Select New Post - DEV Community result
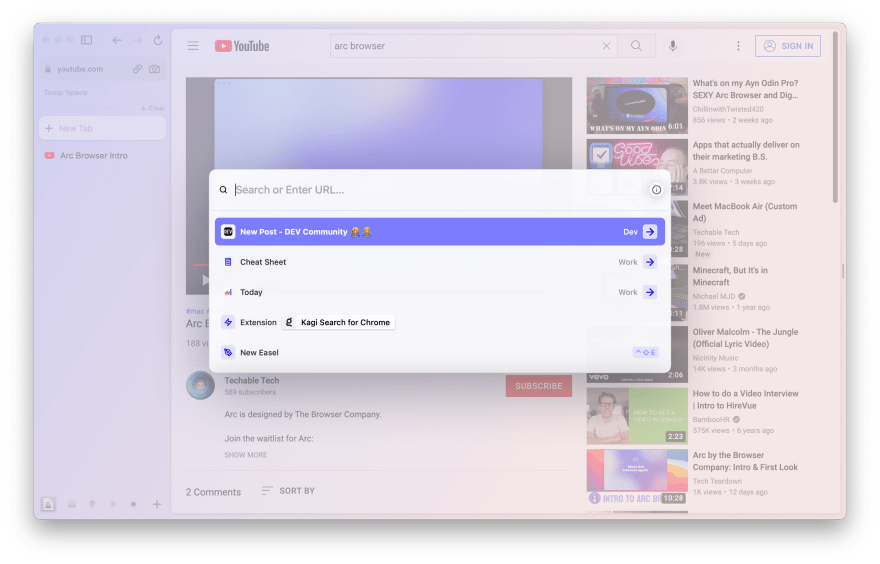This screenshot has width=880, height=564. pos(439,232)
